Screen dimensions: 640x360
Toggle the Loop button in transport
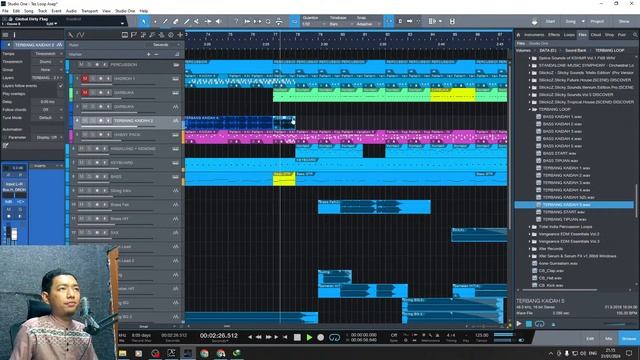(x=334, y=337)
